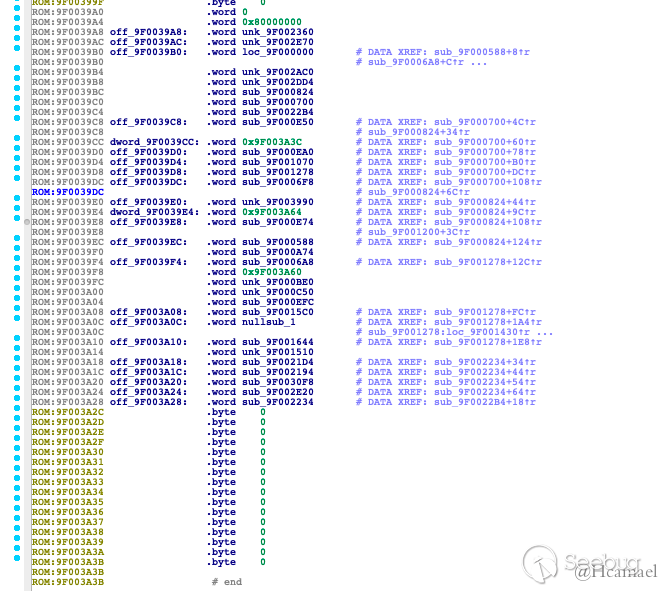668x591 pixels.
Task: Click operand sub_9F0006F8
Action: 278,182
